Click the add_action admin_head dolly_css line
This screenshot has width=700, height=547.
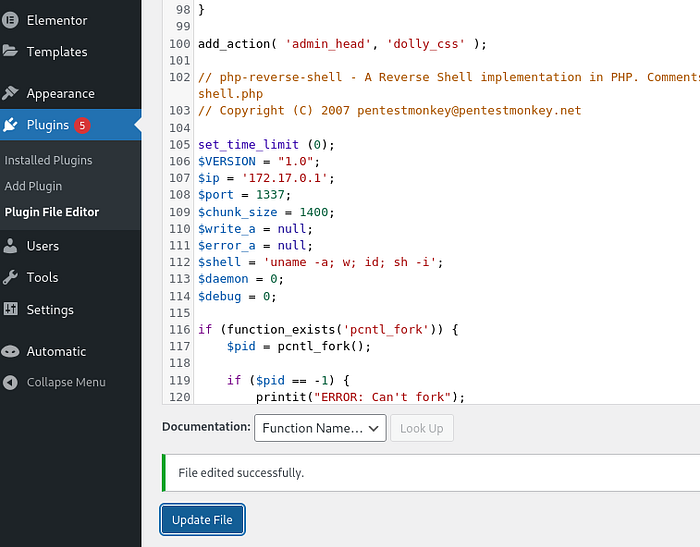click(342, 44)
